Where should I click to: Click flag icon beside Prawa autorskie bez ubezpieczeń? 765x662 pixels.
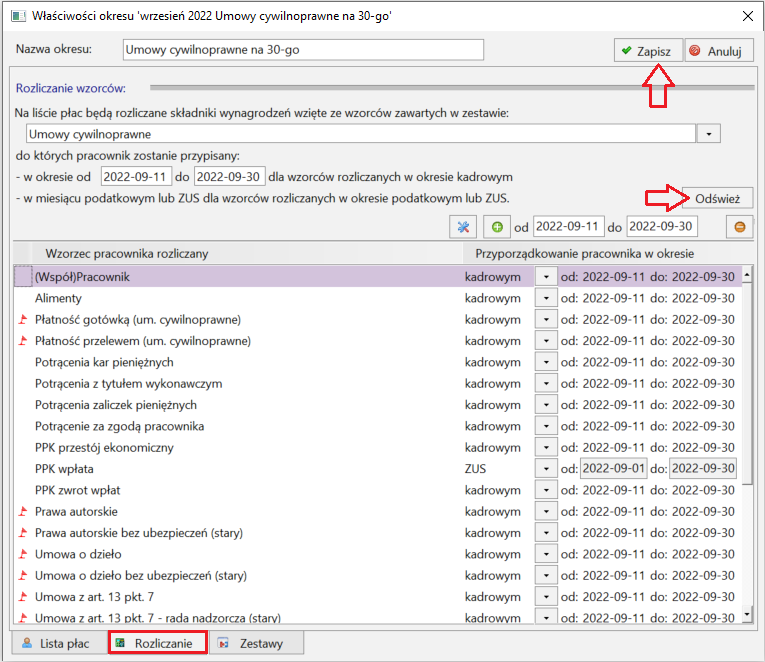tap(23, 533)
